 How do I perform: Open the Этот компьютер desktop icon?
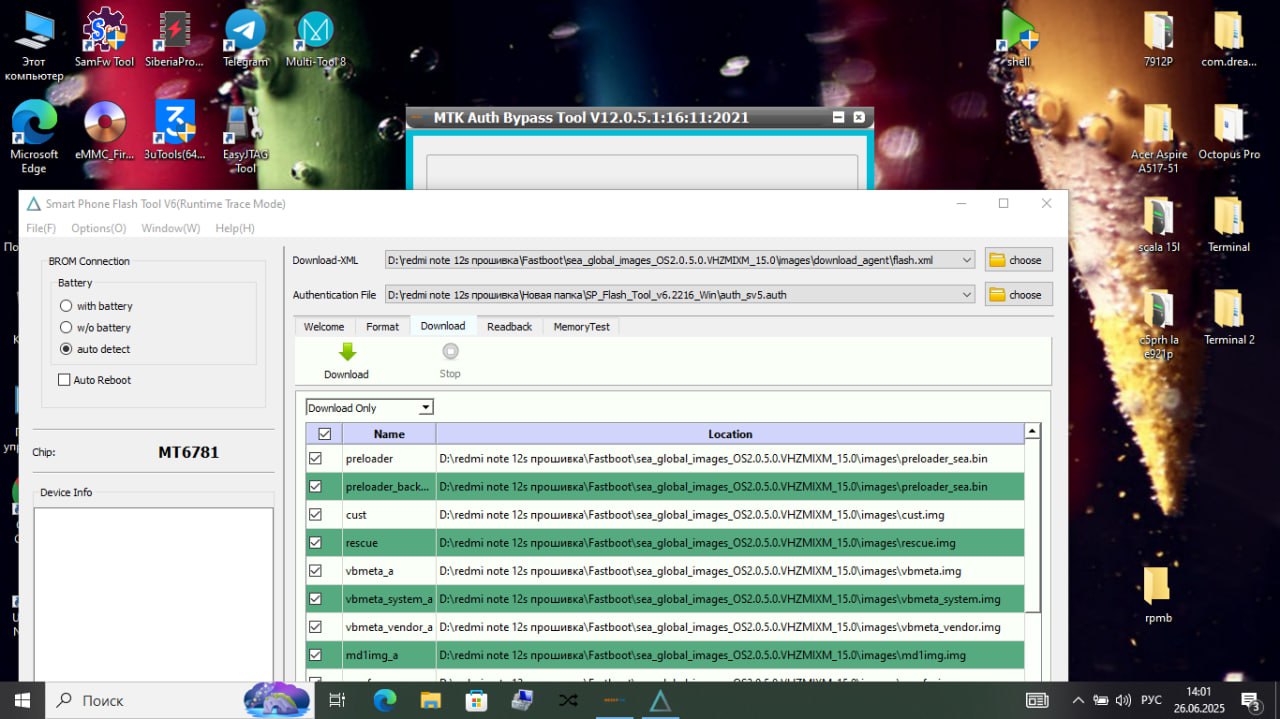tap(34, 45)
